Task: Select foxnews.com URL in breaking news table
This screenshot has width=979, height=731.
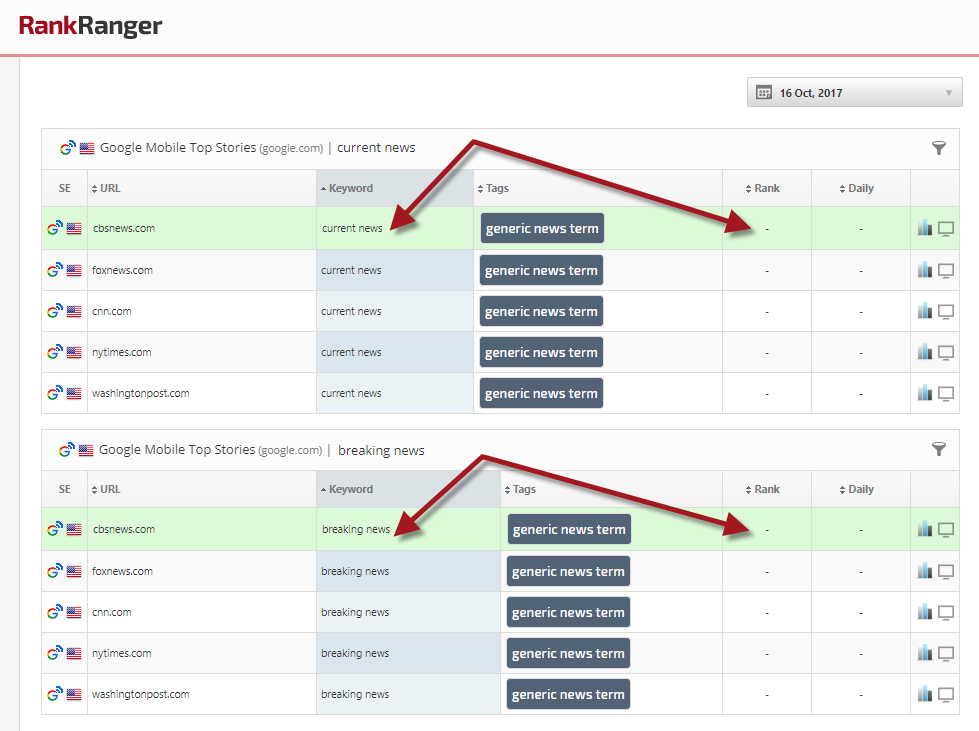Action: click(122, 571)
